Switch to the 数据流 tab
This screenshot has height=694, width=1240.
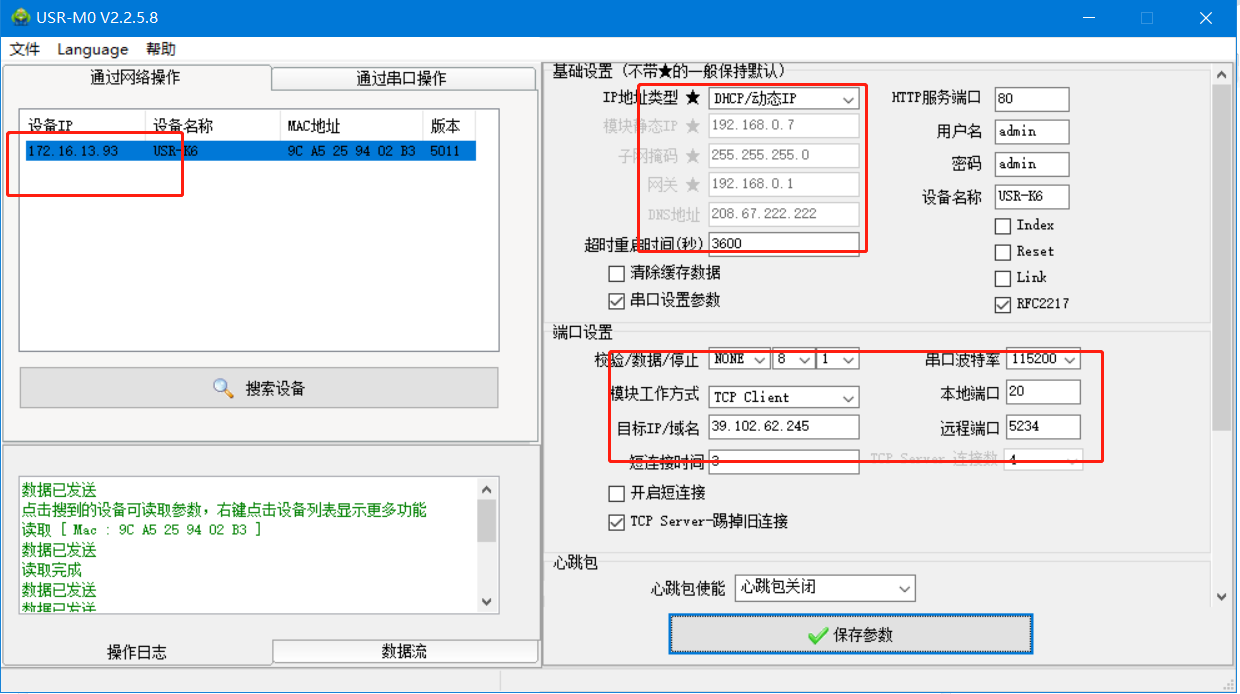[x=404, y=652]
